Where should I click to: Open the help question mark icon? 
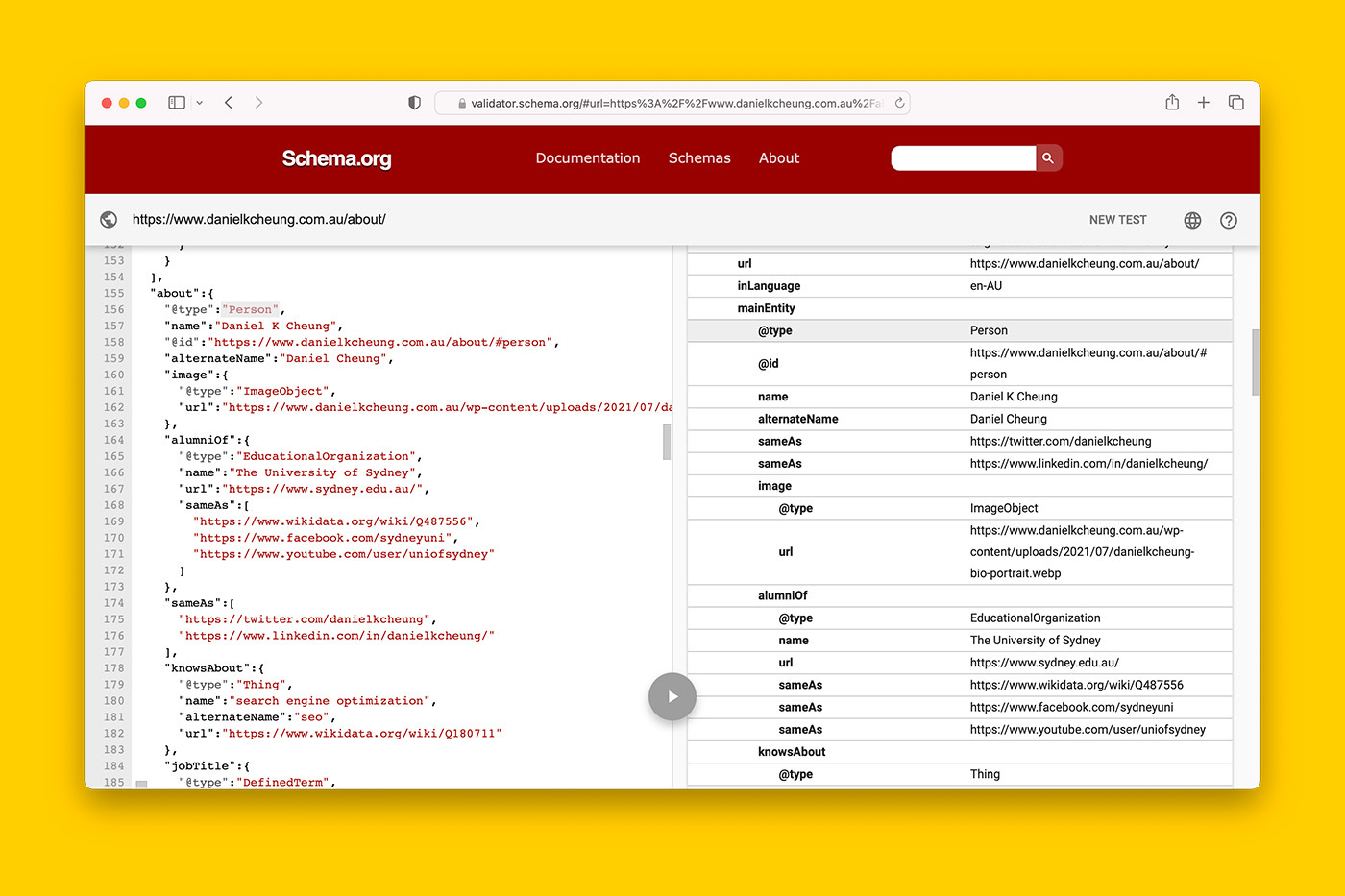(1228, 220)
